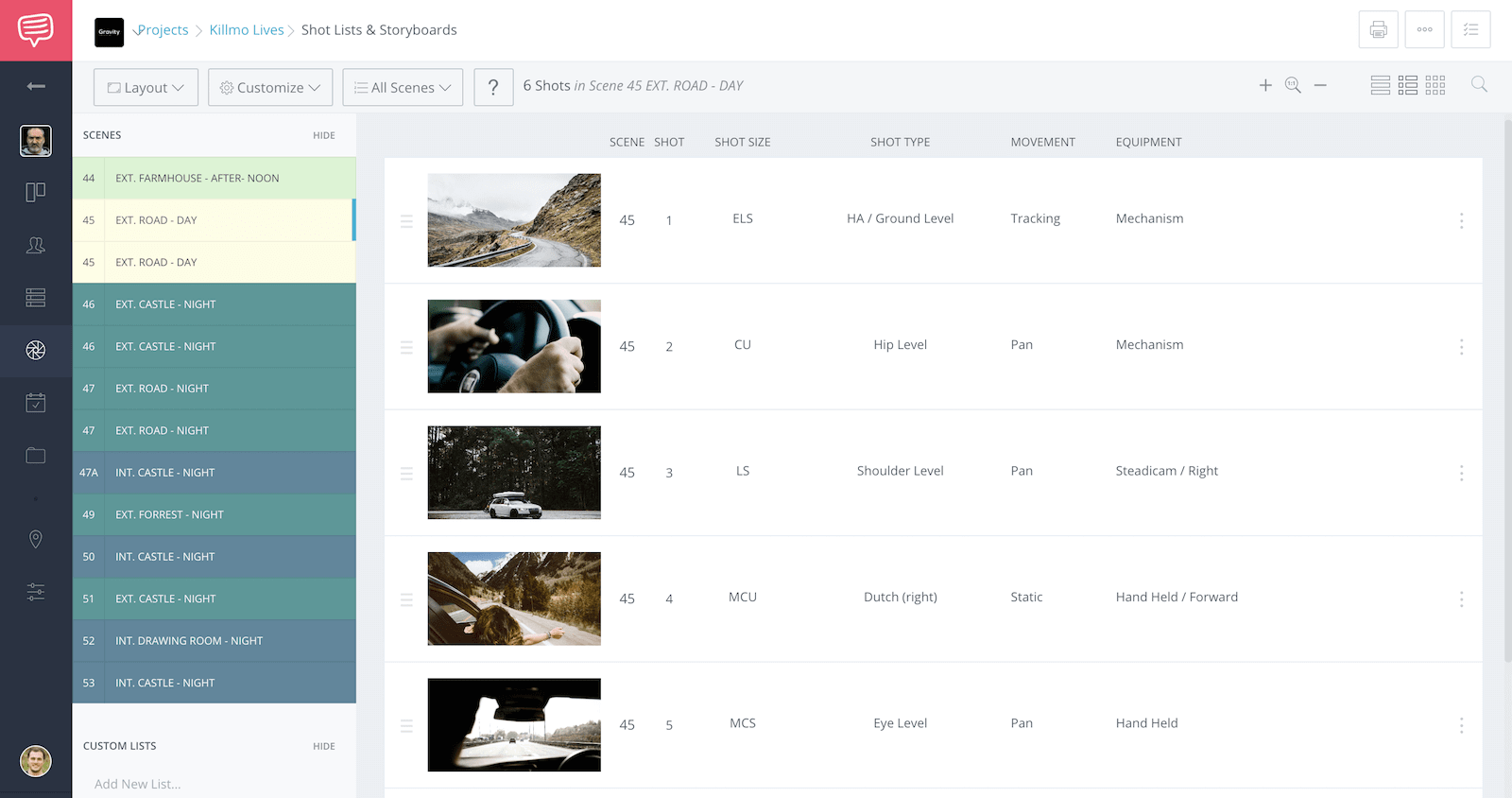Click the SHOT TYPE column header

click(901, 142)
